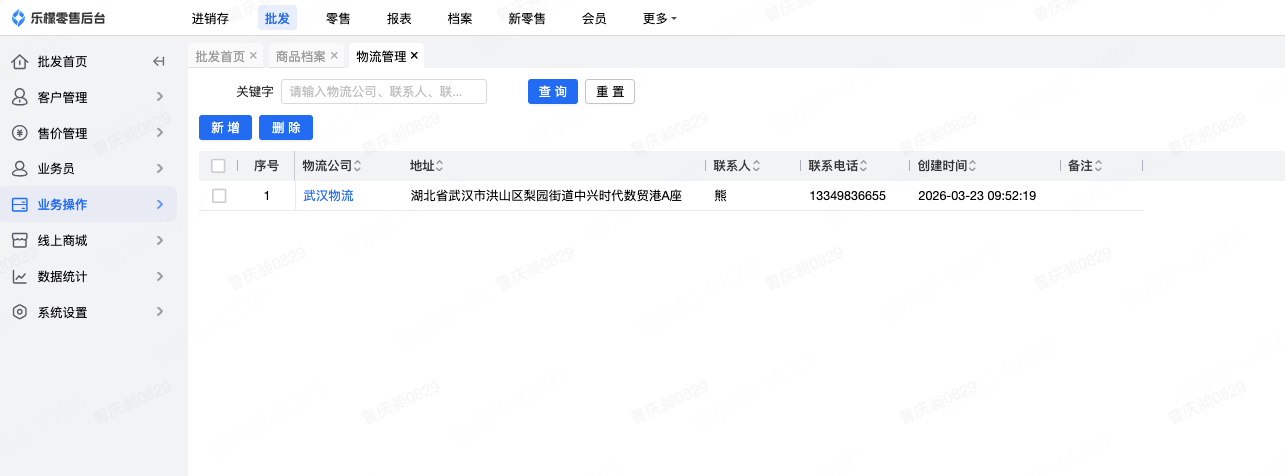Expand 业务操作 submenu chevron
This screenshot has height=476, width=1285.
pos(160,204)
